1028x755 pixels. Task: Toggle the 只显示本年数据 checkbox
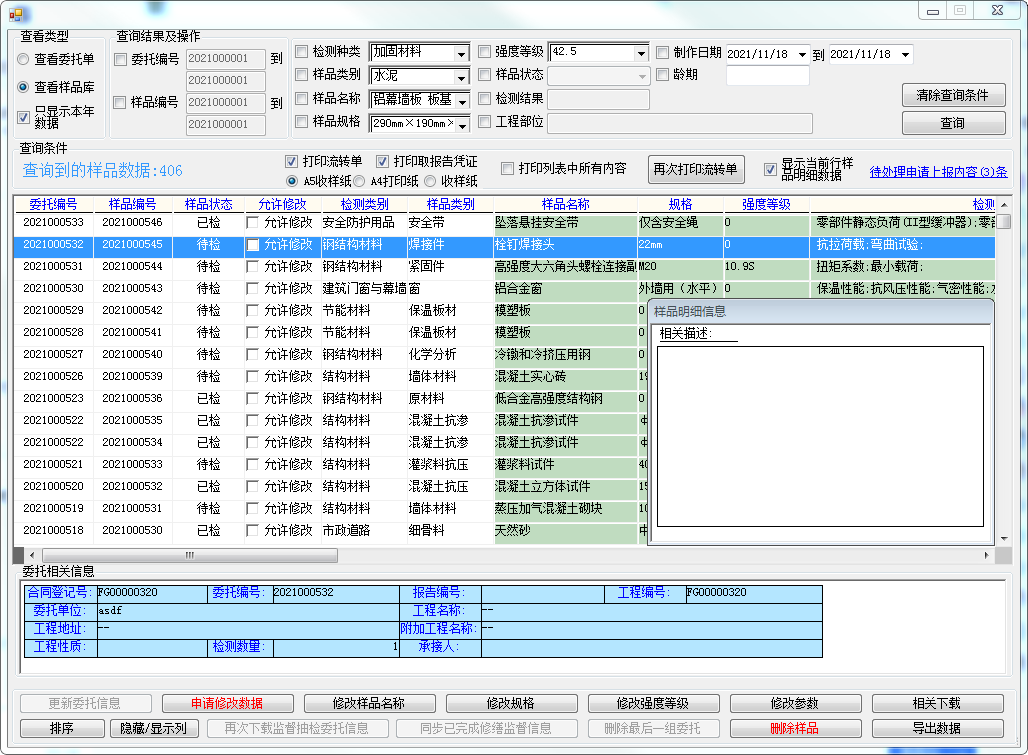point(24,117)
